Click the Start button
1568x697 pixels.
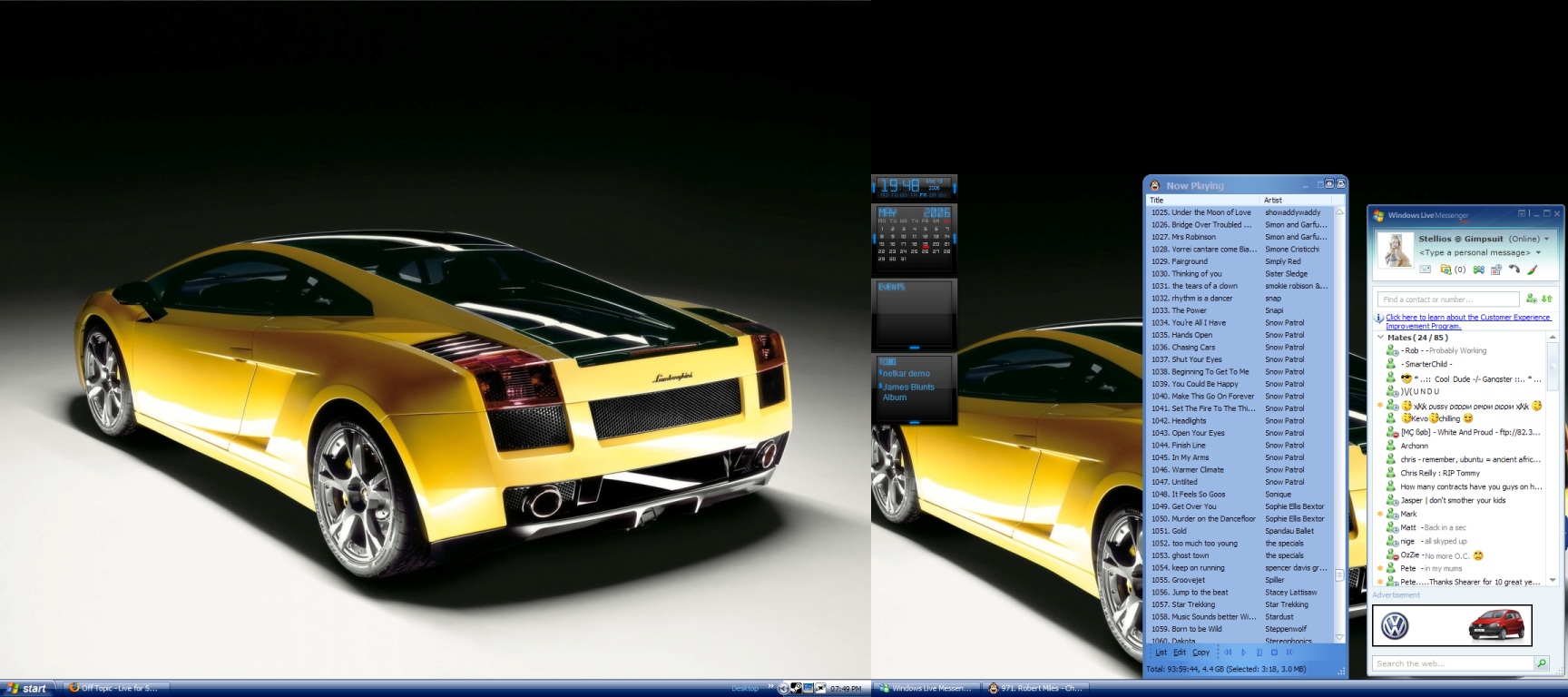click(28, 689)
